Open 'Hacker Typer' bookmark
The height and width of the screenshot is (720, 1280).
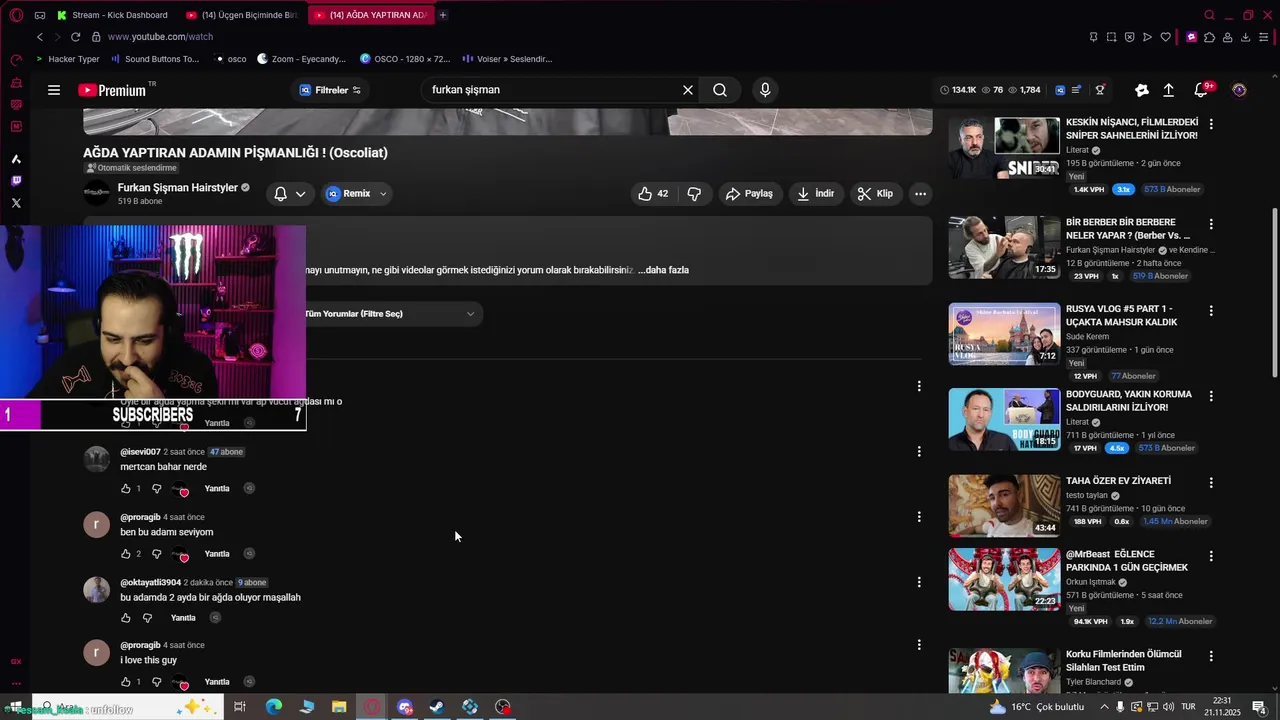click(x=67, y=59)
